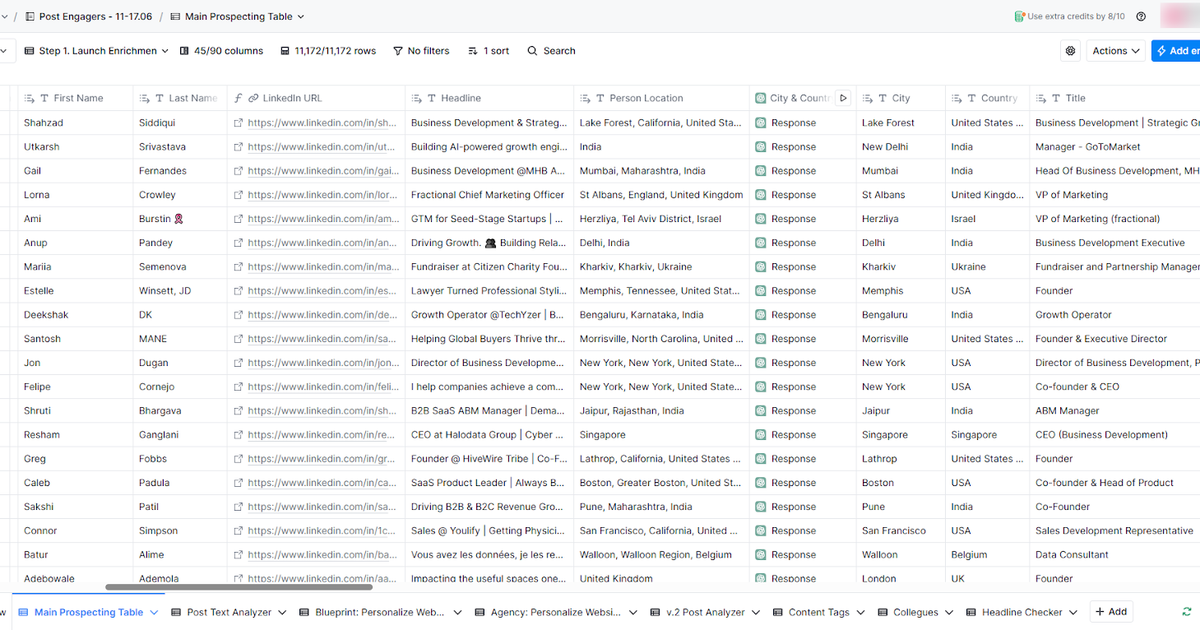Click the play arrow on City & Country column
This screenshot has width=1200, height=630.
point(843,98)
